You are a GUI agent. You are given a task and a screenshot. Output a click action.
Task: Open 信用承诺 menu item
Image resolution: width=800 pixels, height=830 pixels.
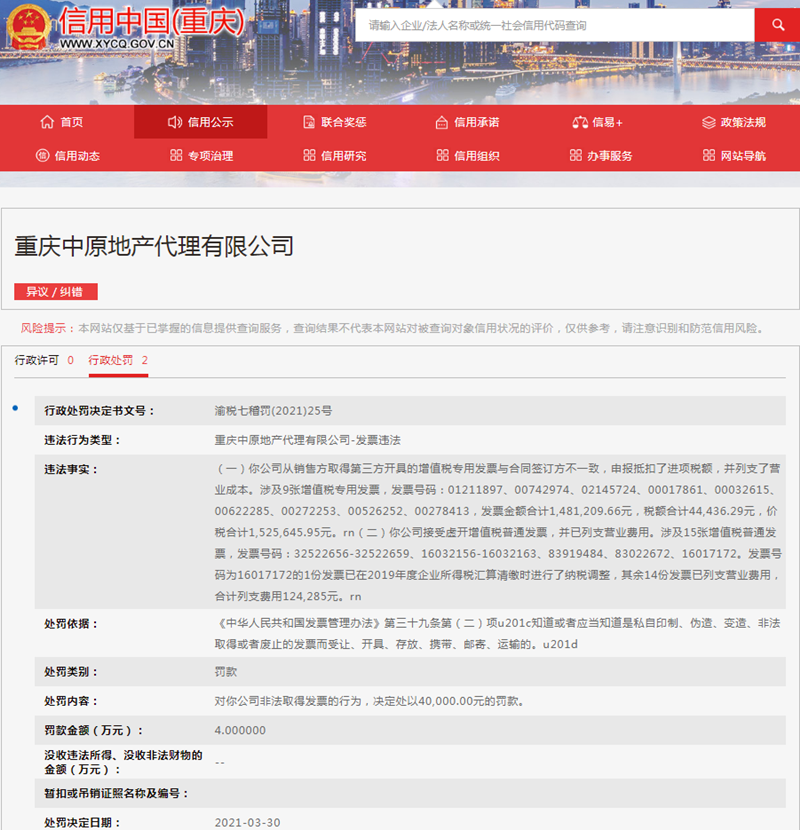click(477, 122)
